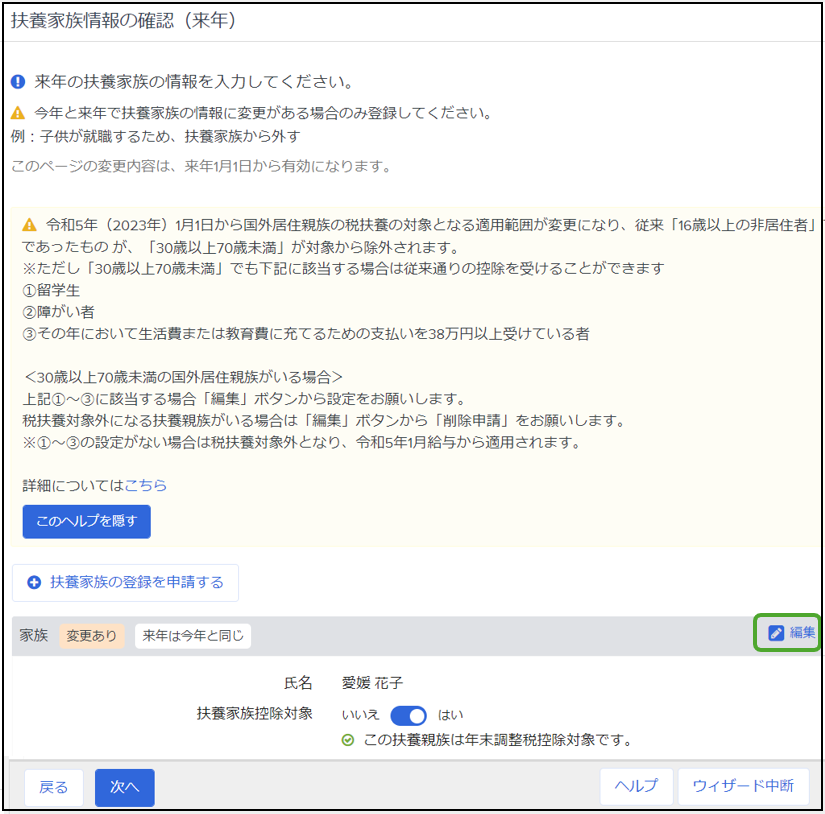Click the 変更あり badge

(92, 636)
